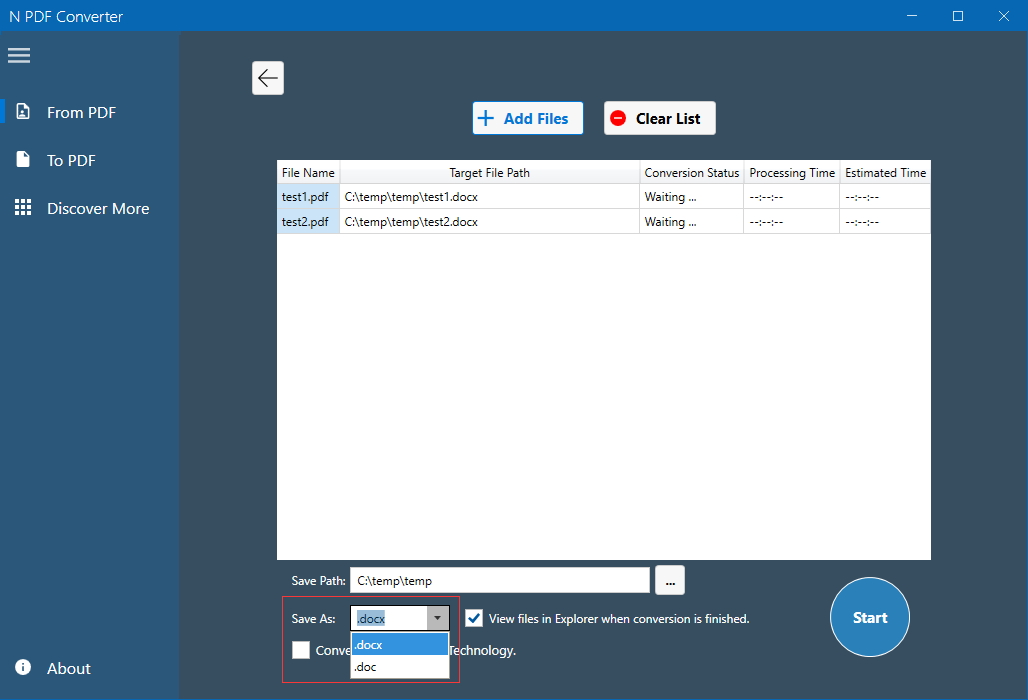Image resolution: width=1028 pixels, height=700 pixels.
Task: Open the To PDF section
Action: (71, 160)
